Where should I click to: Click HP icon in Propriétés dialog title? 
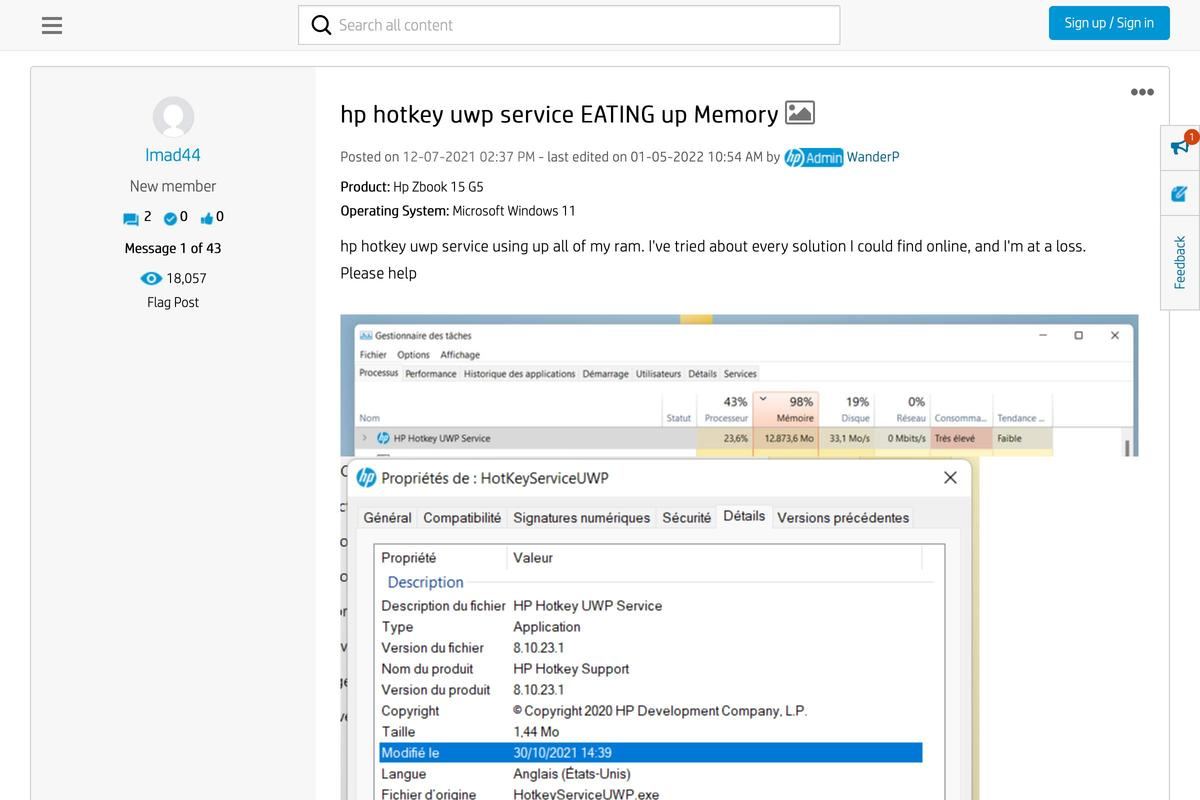(x=366, y=478)
